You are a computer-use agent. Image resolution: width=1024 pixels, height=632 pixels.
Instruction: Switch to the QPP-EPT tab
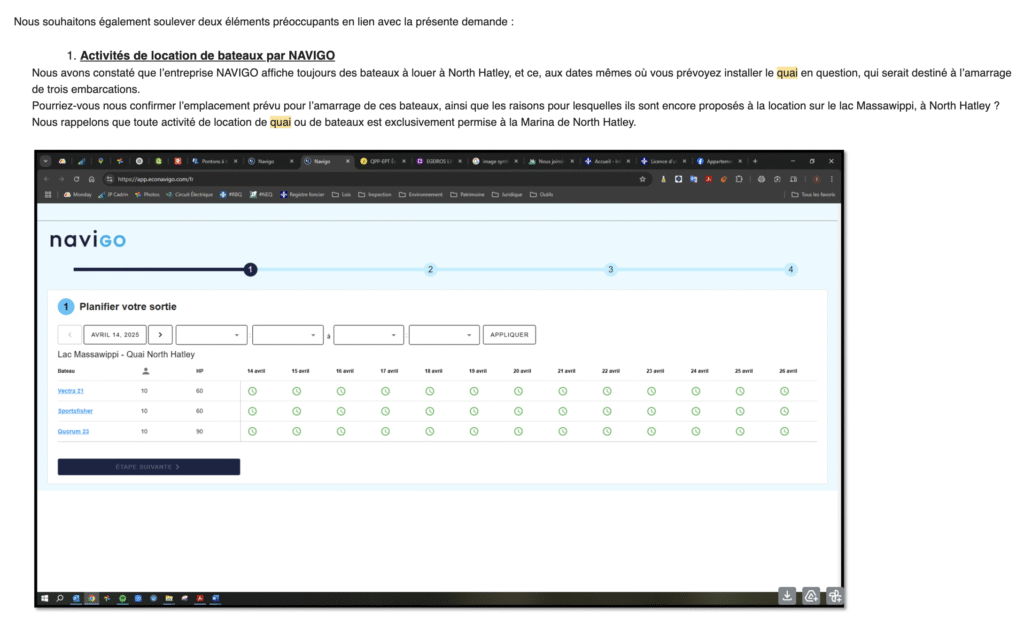382,161
